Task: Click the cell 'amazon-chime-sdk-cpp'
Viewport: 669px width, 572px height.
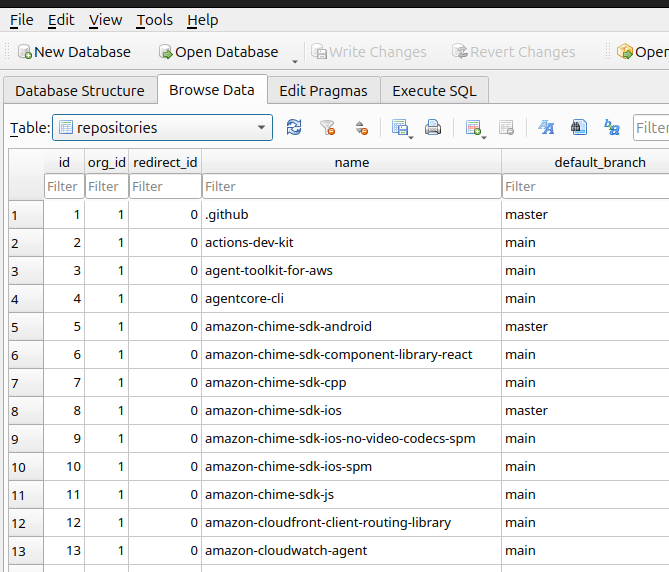Action: coord(352,383)
